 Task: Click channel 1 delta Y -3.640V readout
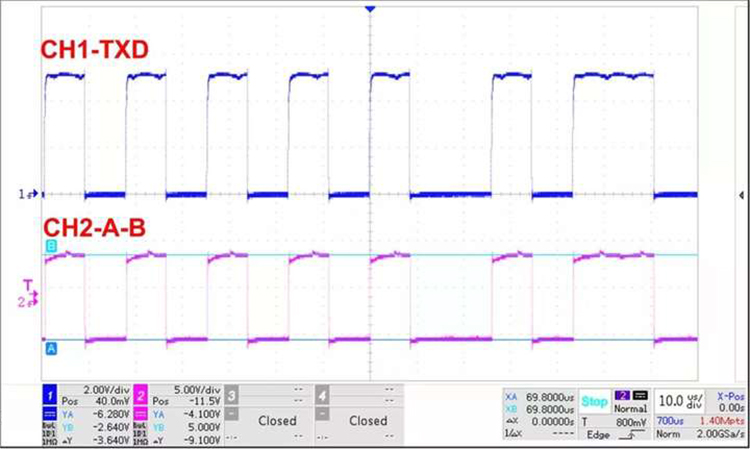click(95, 440)
